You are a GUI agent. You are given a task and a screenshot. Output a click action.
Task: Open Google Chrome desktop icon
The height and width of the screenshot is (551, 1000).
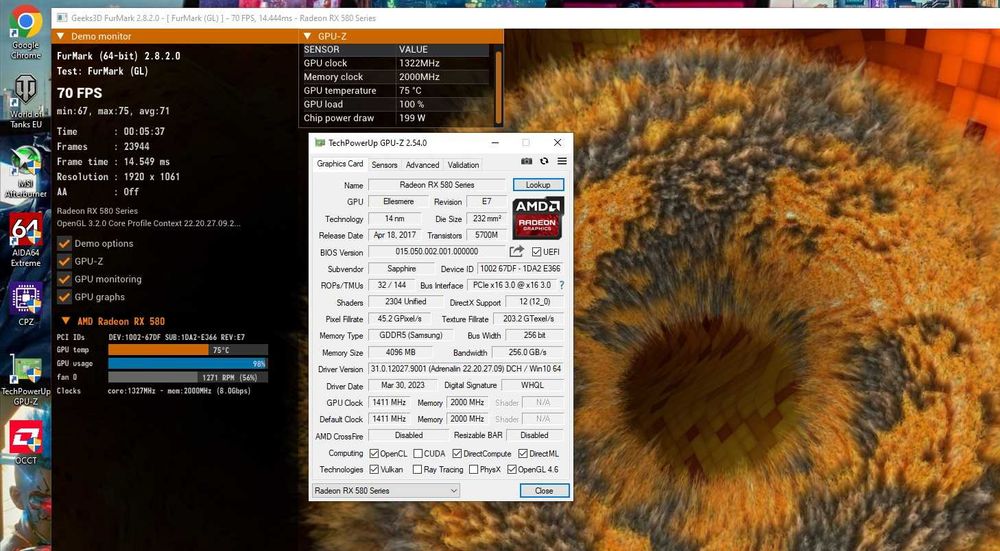pos(26,33)
